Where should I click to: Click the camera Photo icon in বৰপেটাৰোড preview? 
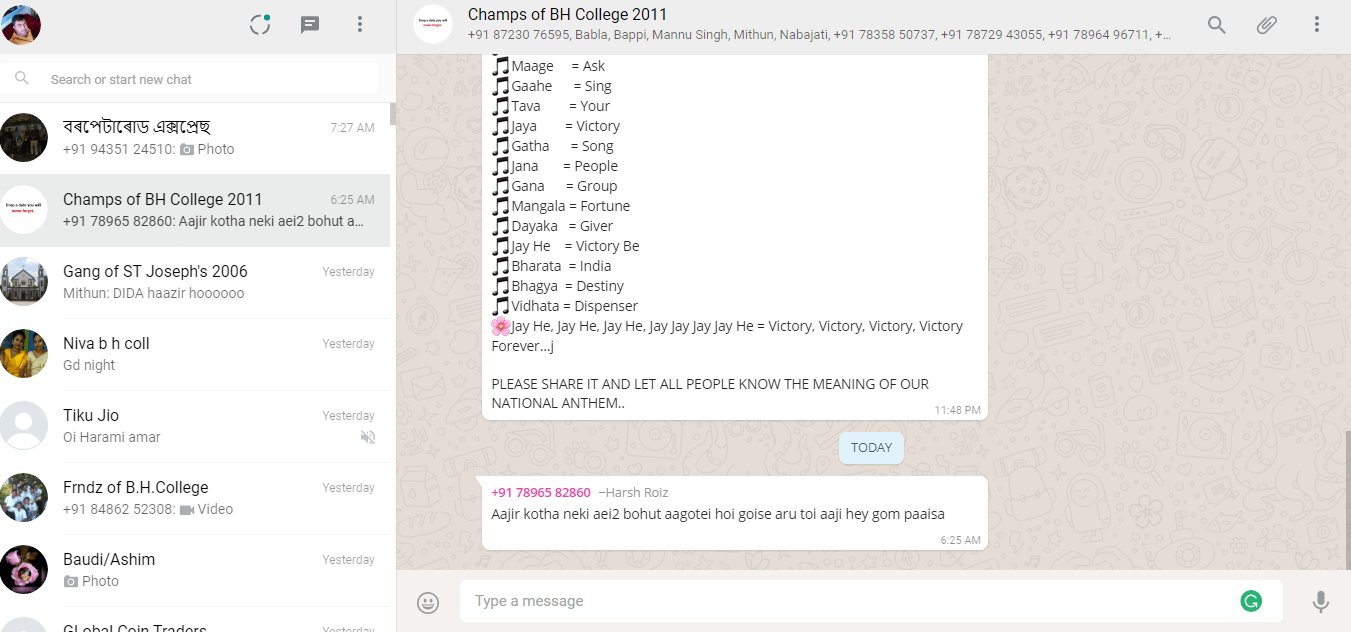point(188,149)
